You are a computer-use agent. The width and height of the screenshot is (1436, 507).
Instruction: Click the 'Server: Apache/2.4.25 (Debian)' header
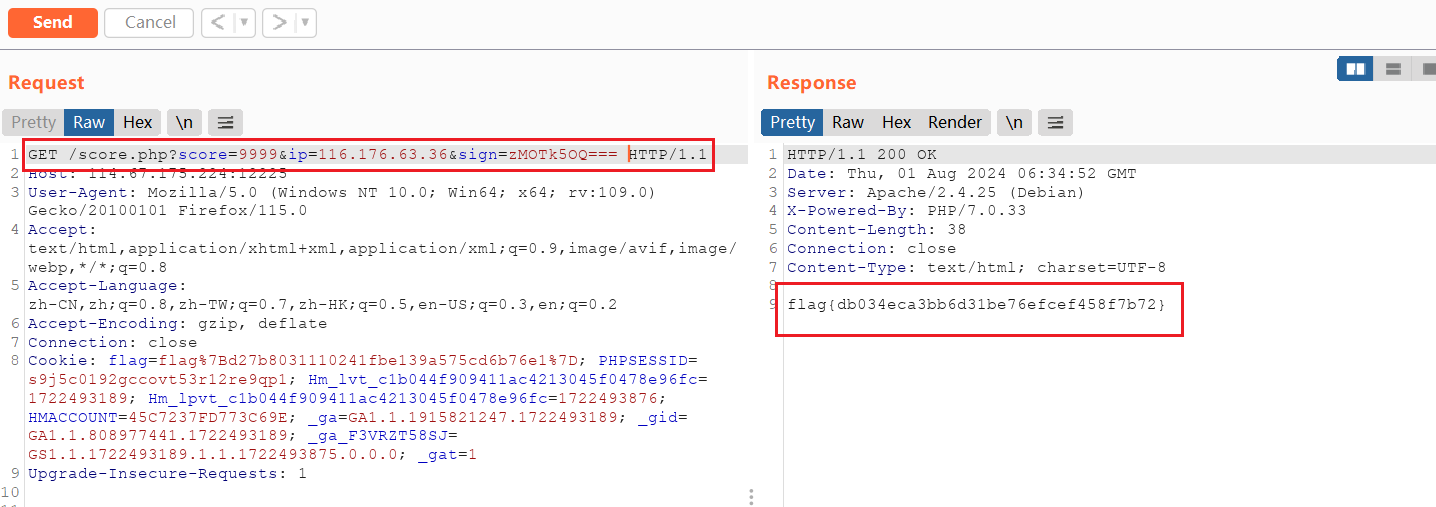point(935,192)
